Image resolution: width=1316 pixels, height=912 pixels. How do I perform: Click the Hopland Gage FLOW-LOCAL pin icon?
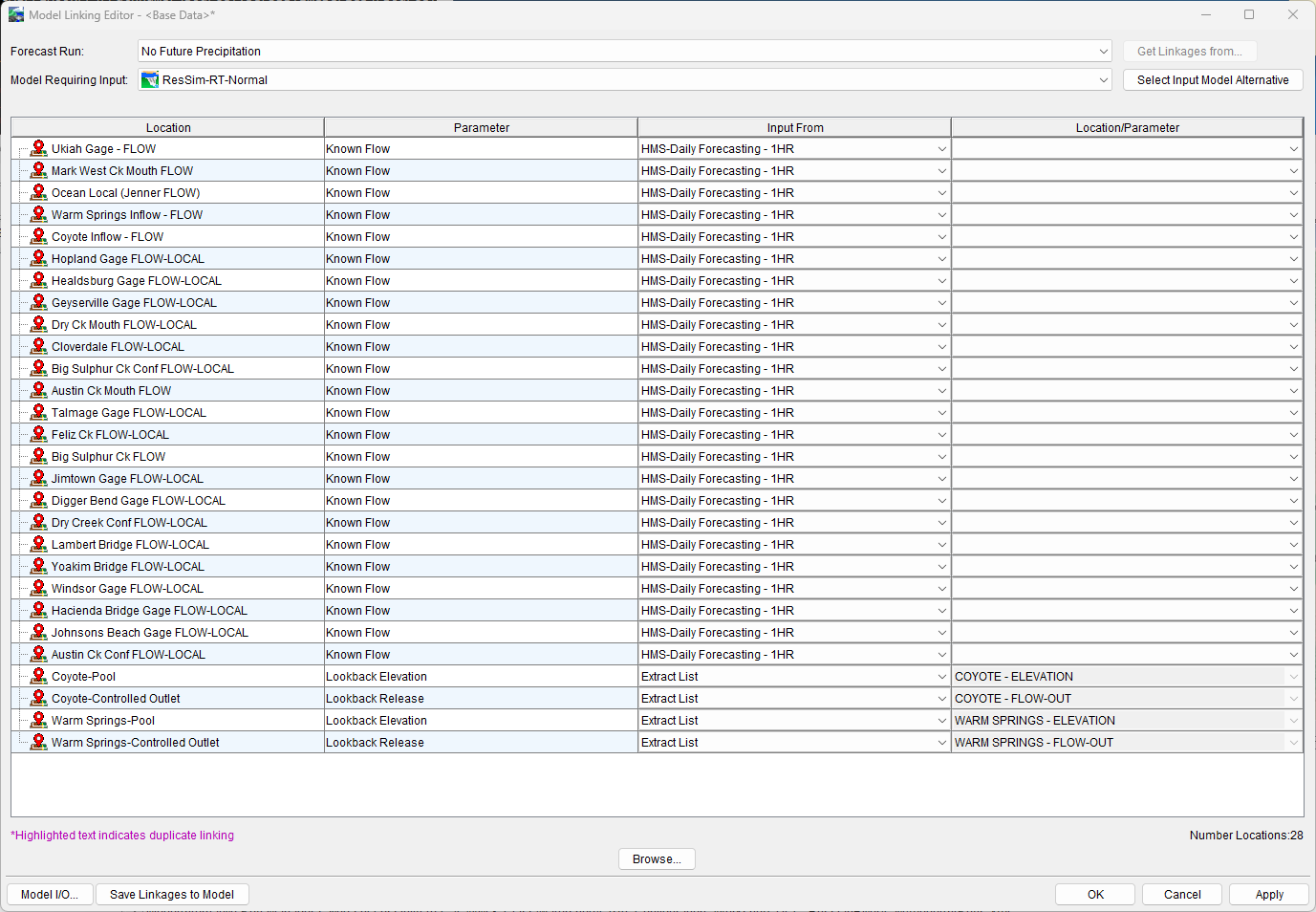coord(38,258)
